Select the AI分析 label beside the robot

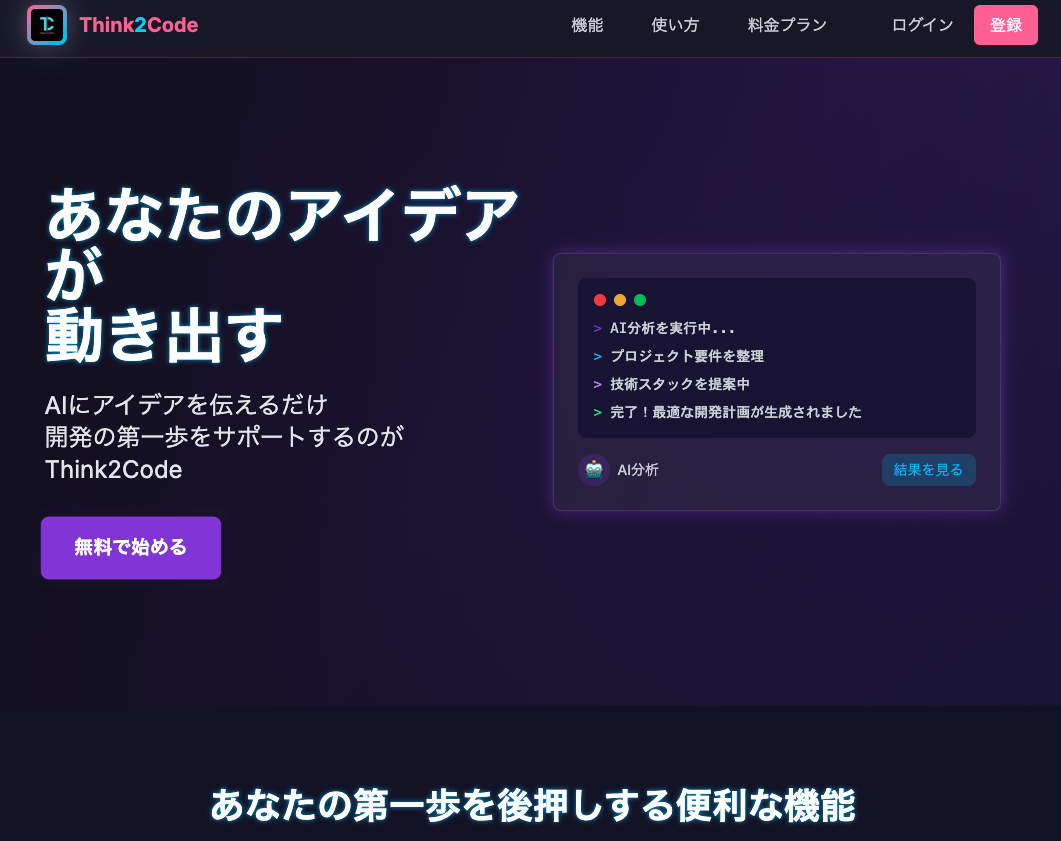pos(638,470)
